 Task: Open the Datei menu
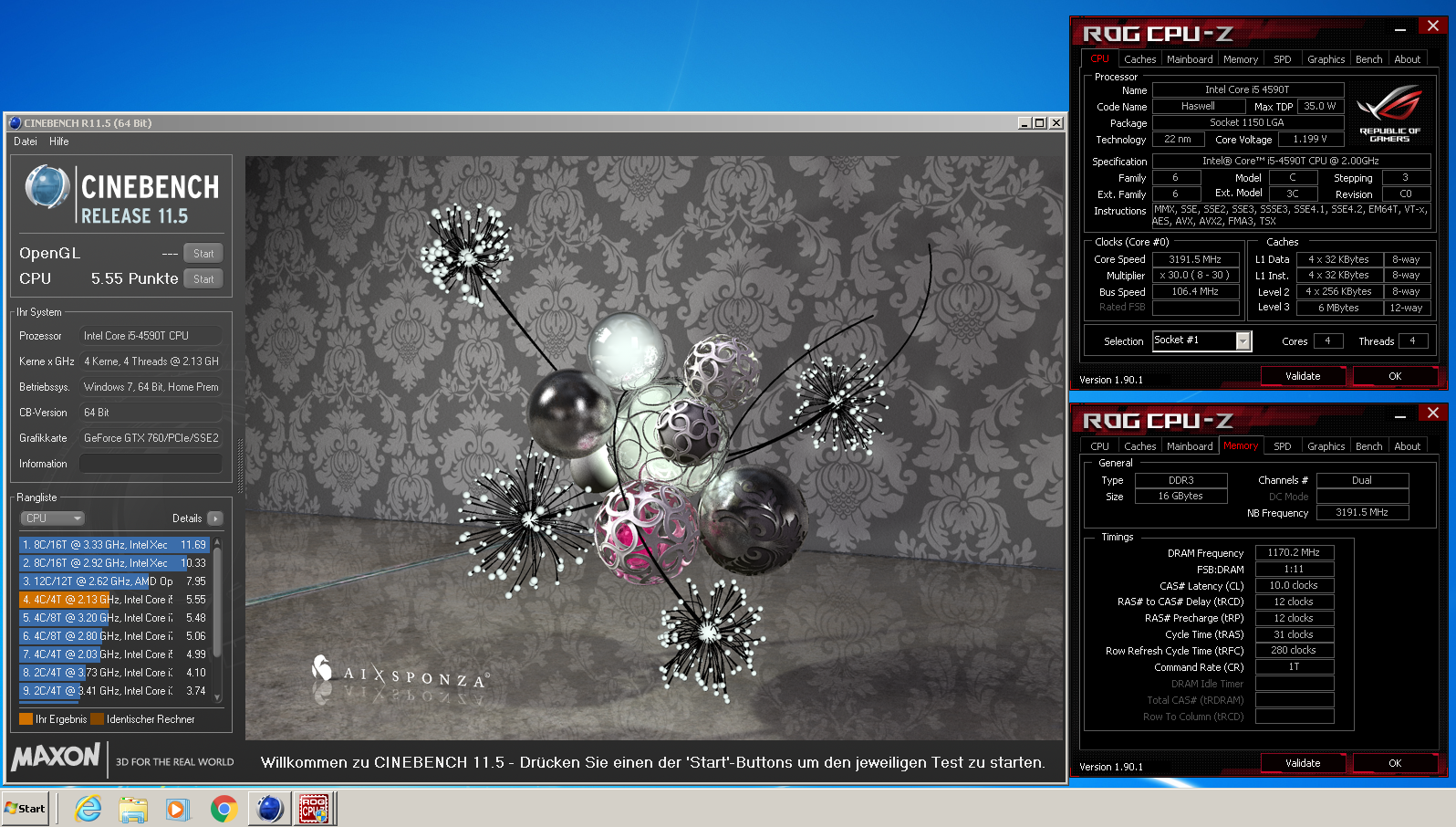[x=26, y=141]
